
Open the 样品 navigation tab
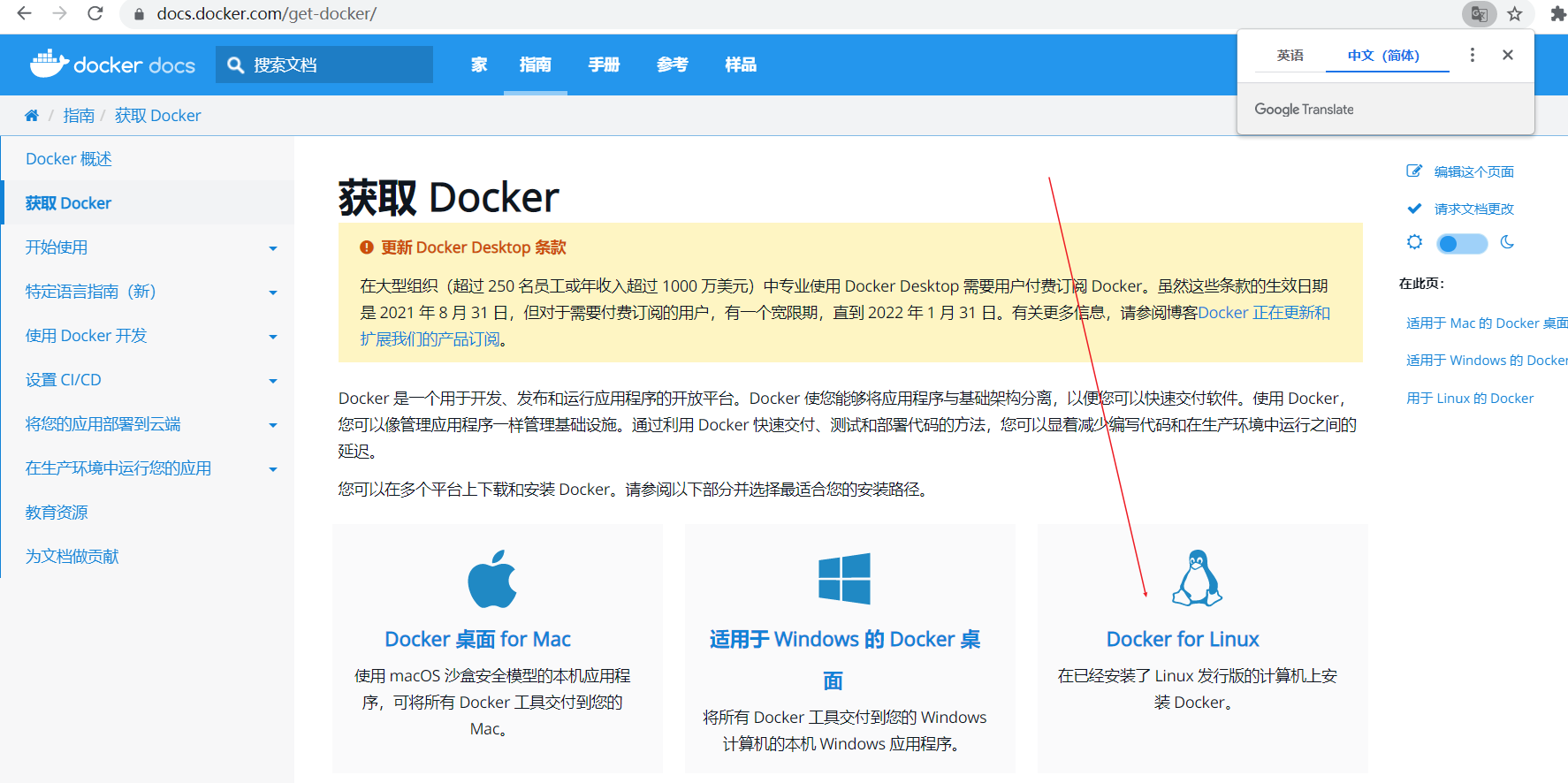pos(741,65)
